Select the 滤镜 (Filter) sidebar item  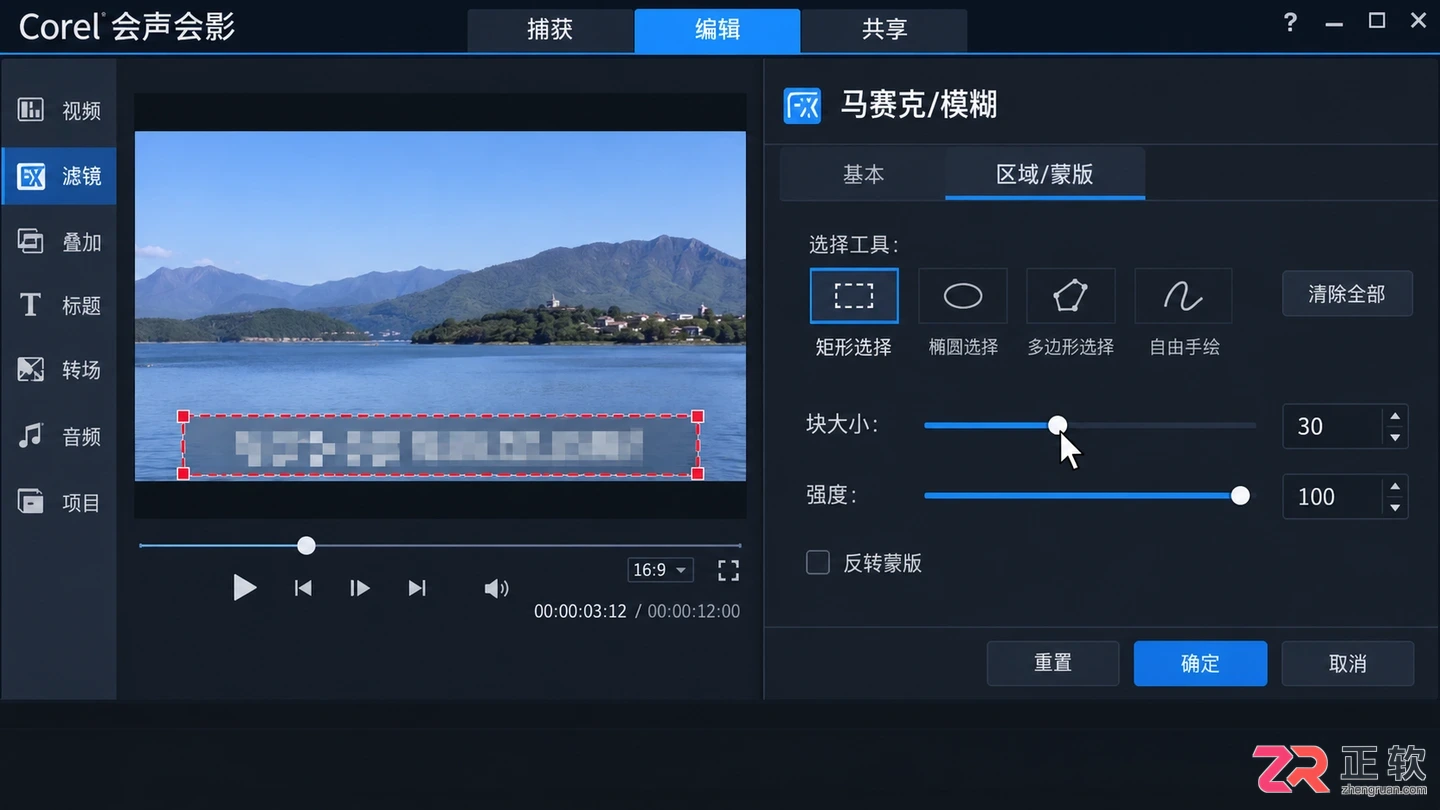coord(59,176)
